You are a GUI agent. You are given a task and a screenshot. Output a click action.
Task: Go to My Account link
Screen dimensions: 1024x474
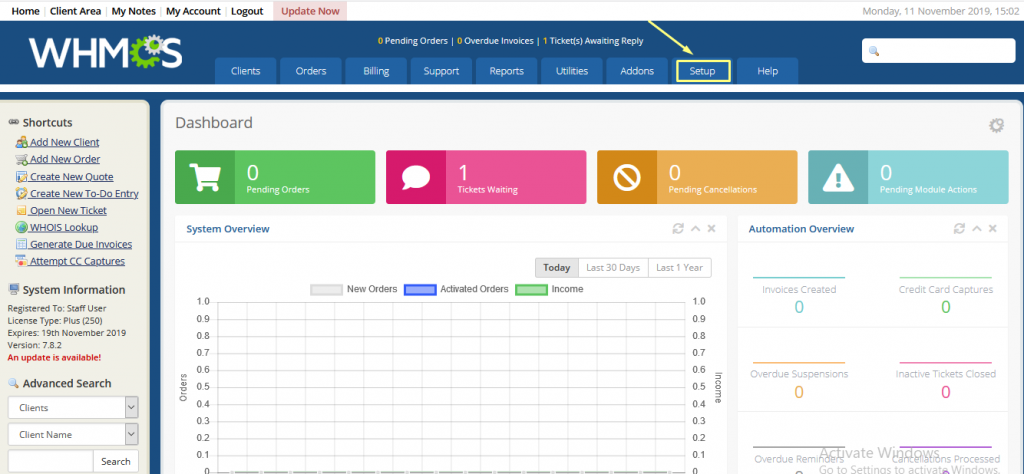tap(193, 11)
